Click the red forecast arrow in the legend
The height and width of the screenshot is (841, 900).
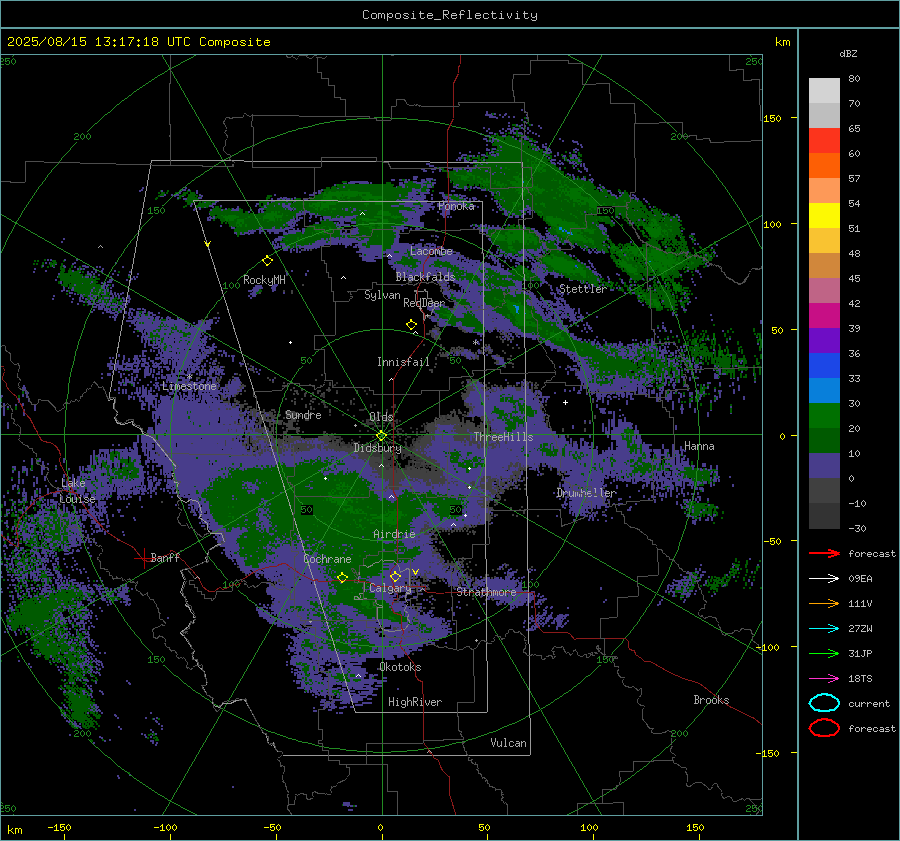[824, 553]
